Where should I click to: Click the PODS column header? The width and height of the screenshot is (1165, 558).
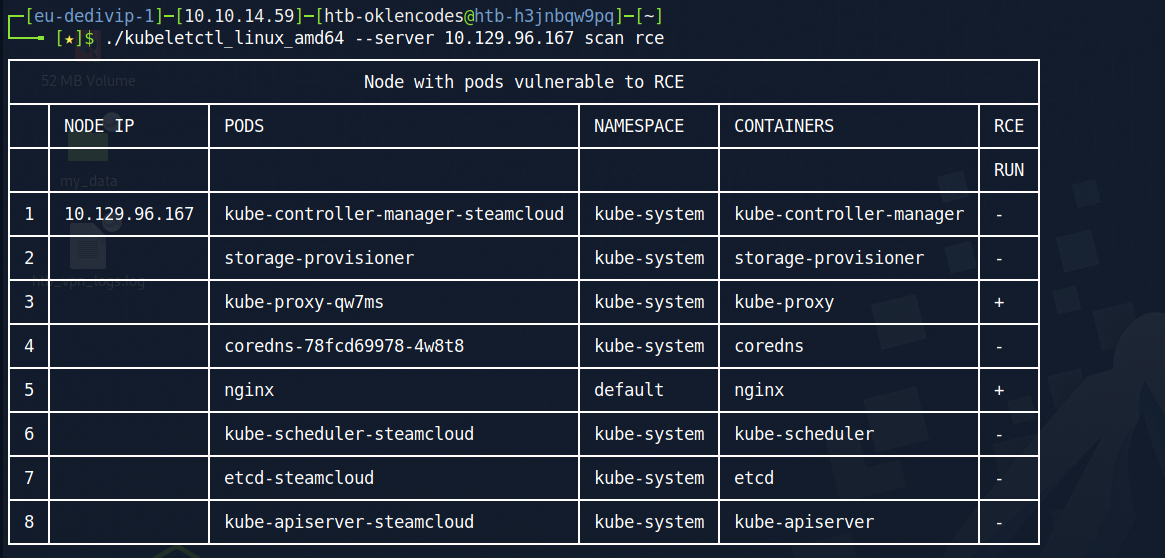point(244,126)
